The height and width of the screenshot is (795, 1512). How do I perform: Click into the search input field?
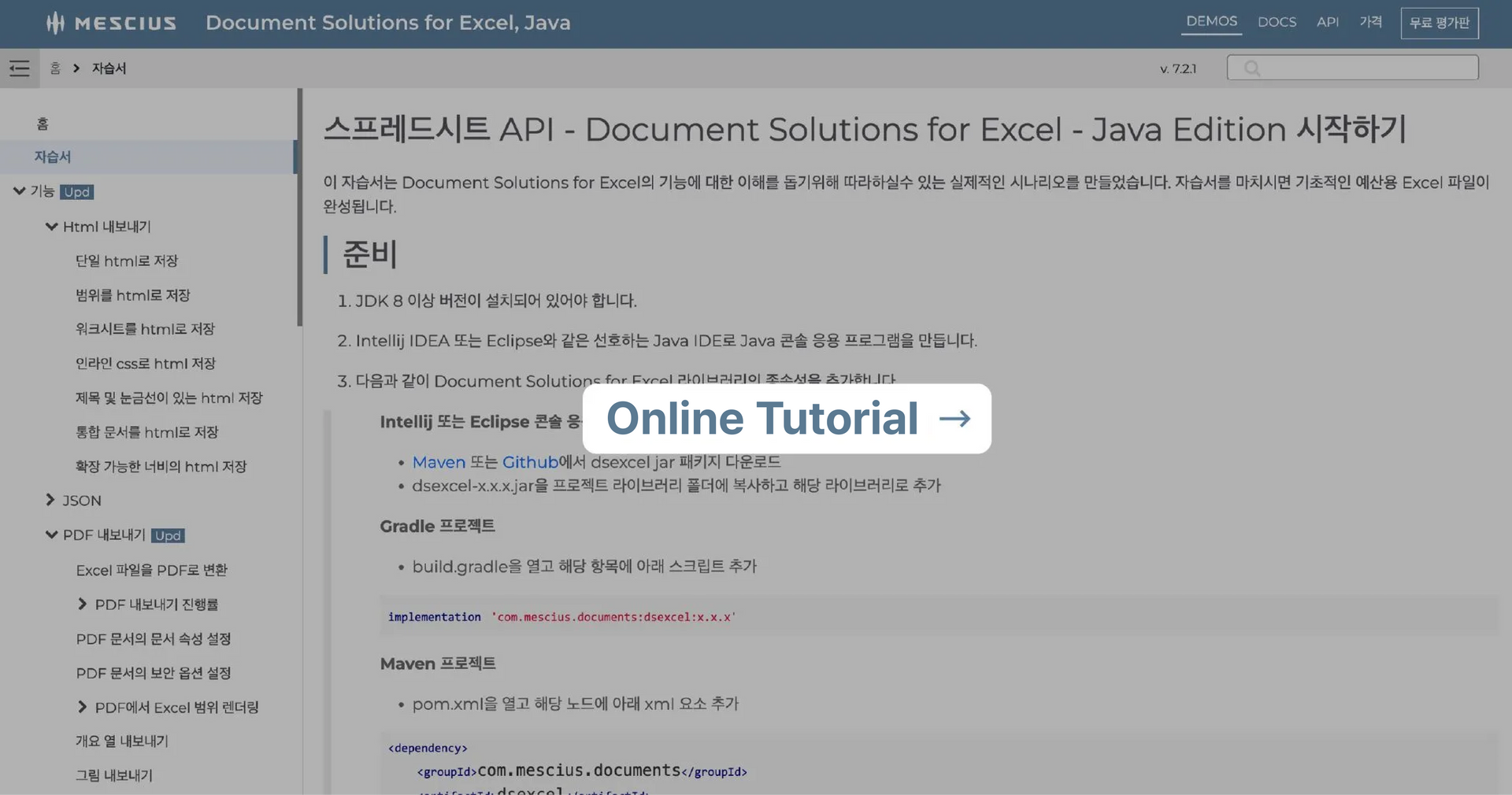[x=1352, y=68]
